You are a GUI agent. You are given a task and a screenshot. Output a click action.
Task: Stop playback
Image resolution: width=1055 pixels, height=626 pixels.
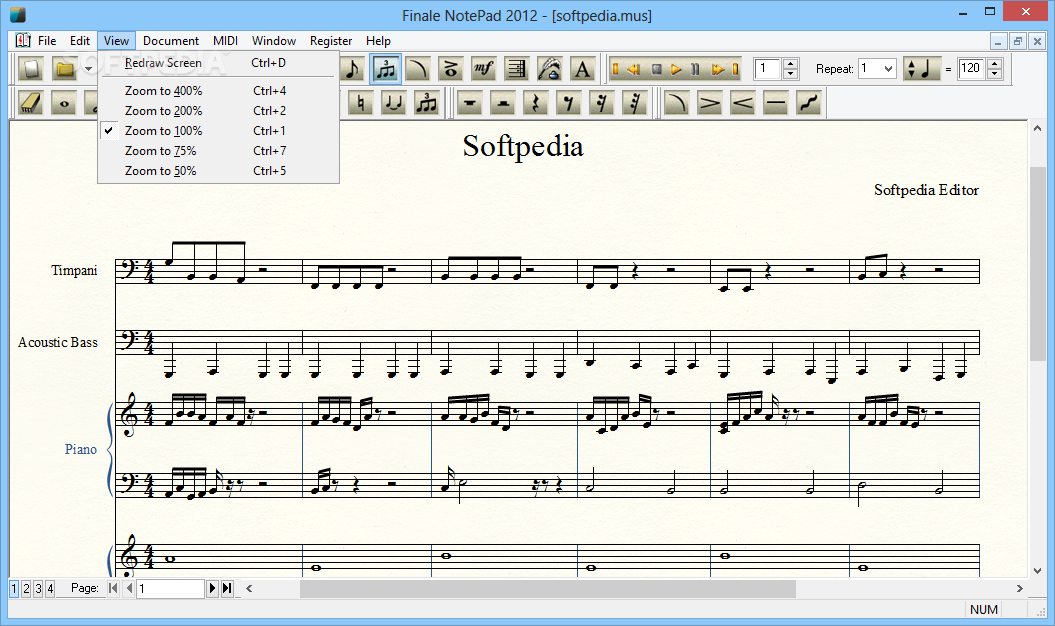coord(657,69)
